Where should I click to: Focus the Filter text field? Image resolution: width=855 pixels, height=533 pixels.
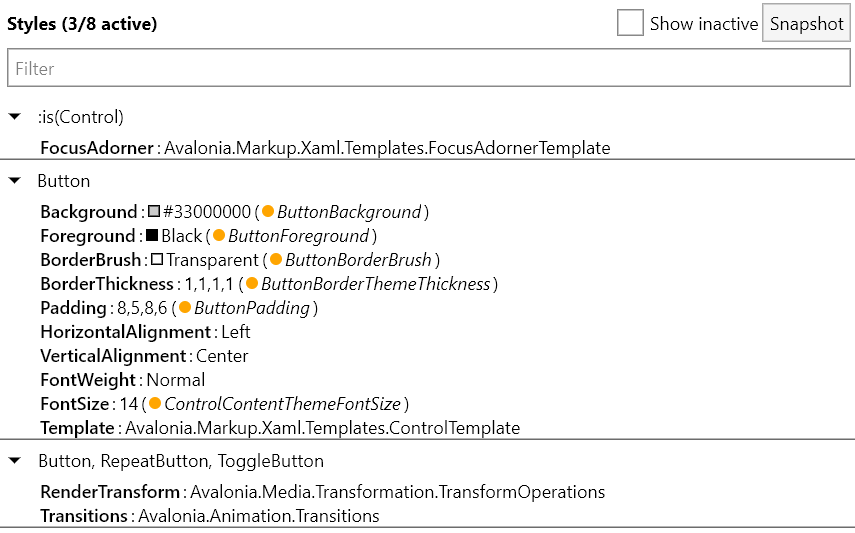(428, 69)
